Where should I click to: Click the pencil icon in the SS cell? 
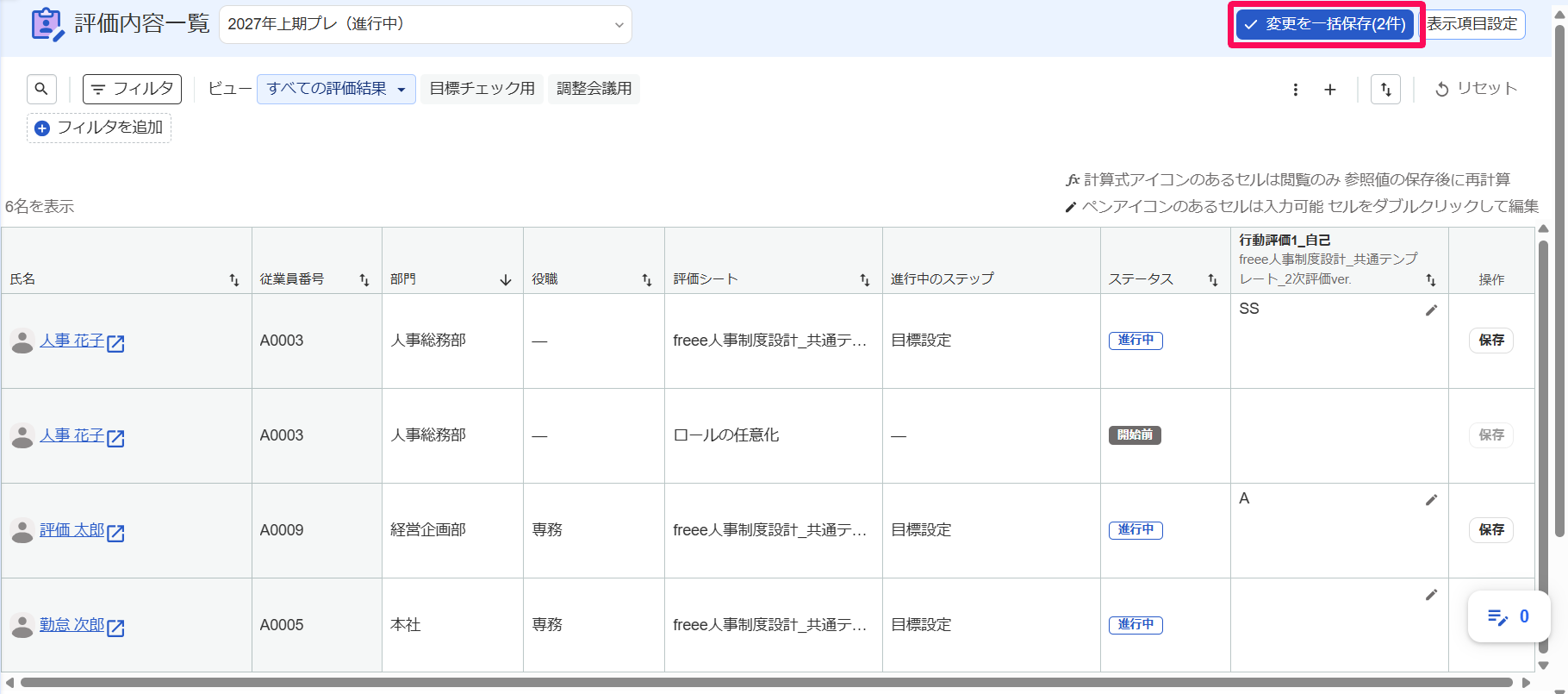click(1431, 310)
